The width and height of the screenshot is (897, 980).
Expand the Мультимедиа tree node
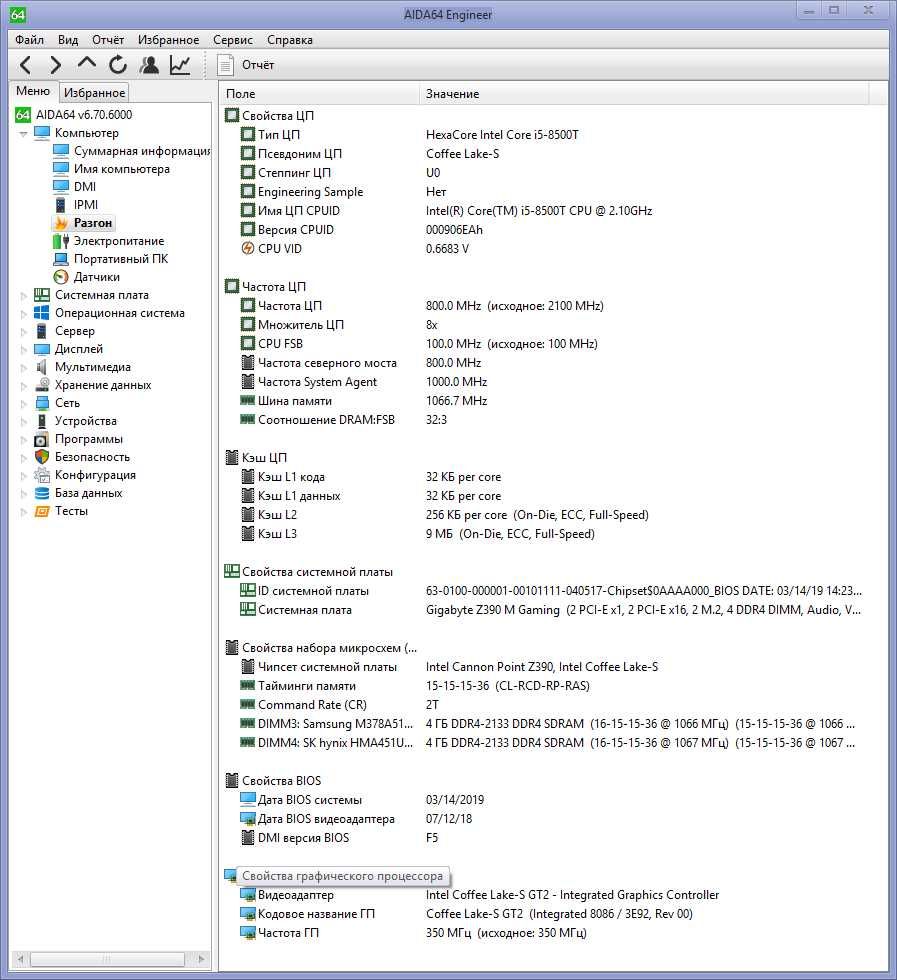23,367
